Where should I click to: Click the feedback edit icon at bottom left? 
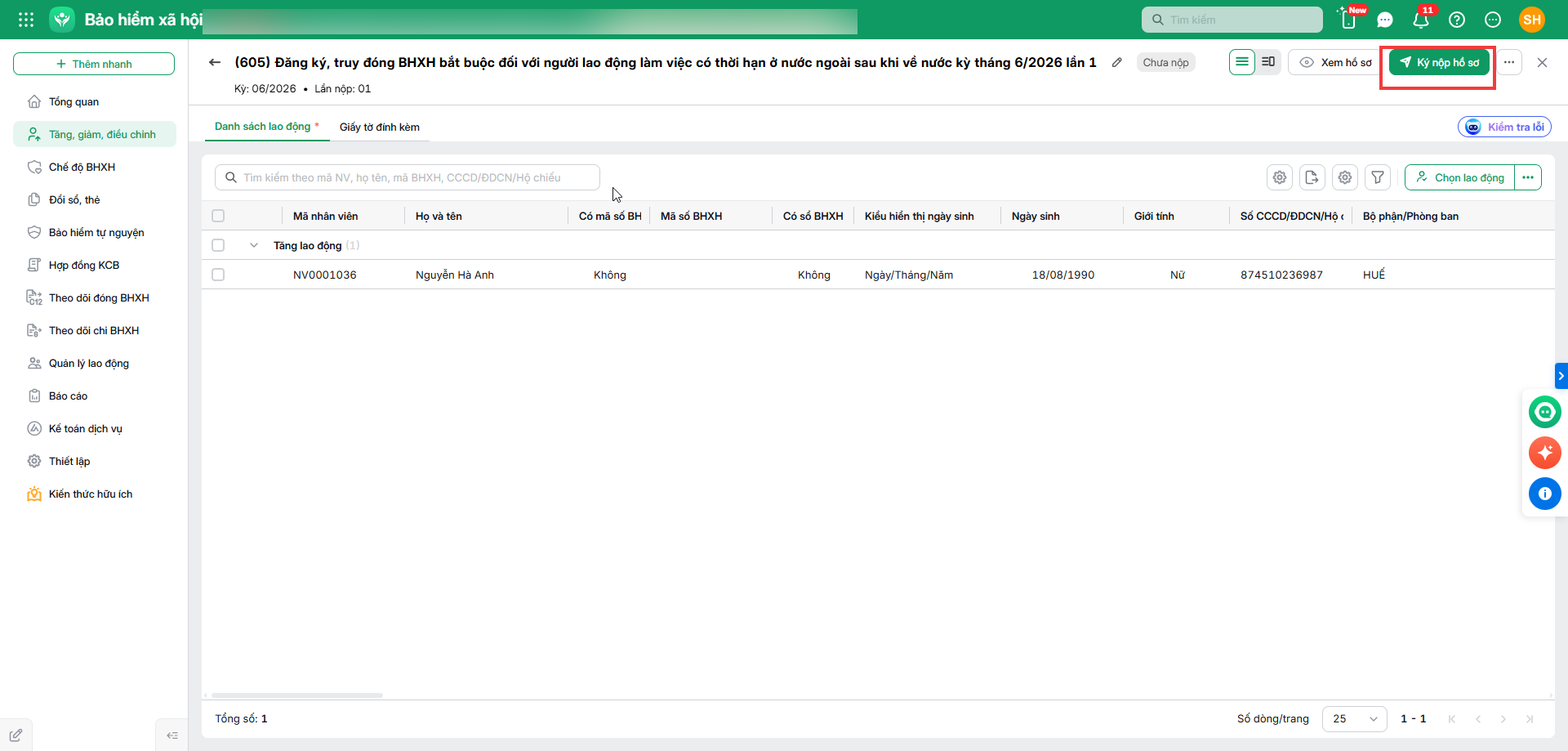16,735
